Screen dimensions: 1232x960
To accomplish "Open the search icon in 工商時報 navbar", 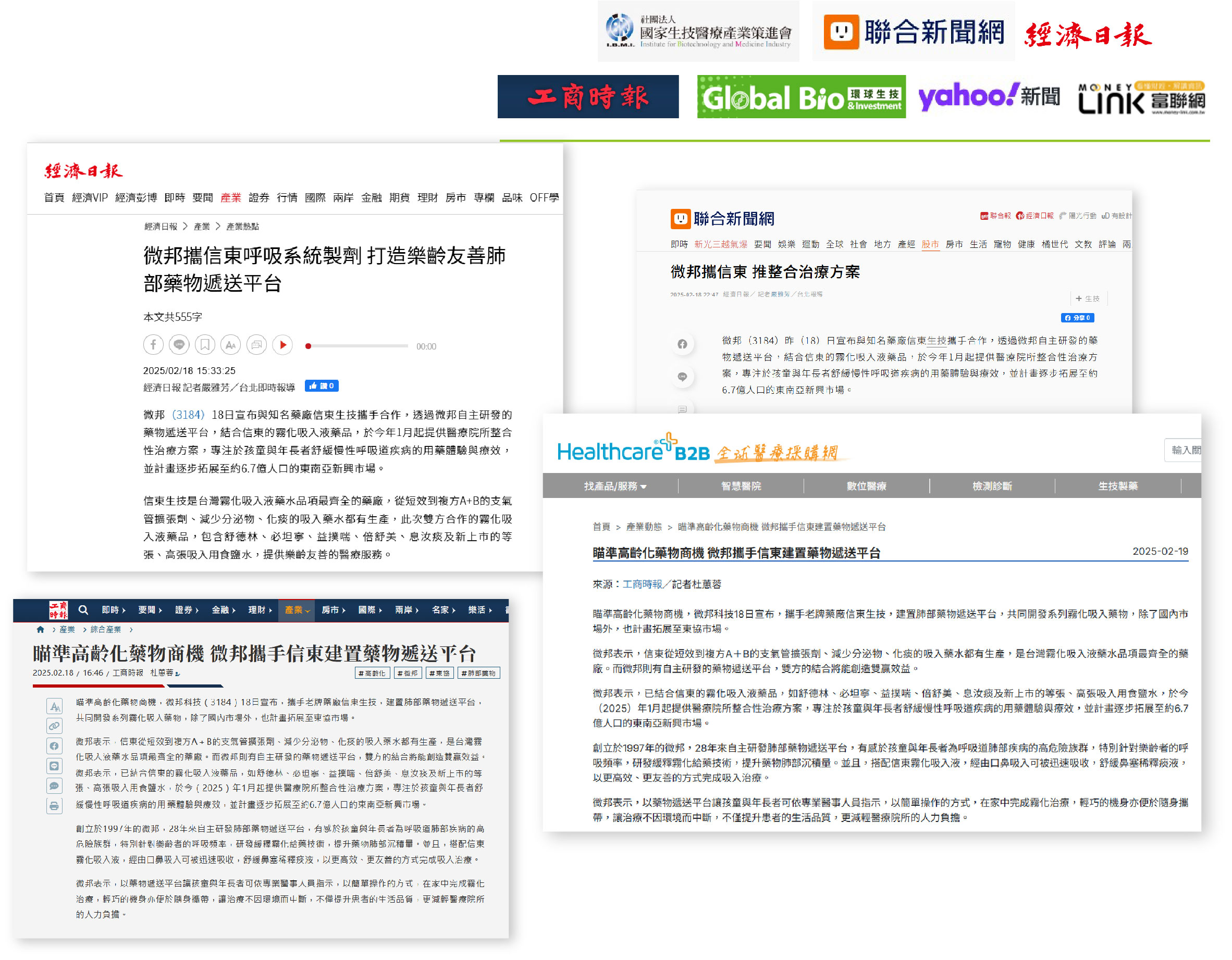I will pyautogui.click(x=83, y=610).
